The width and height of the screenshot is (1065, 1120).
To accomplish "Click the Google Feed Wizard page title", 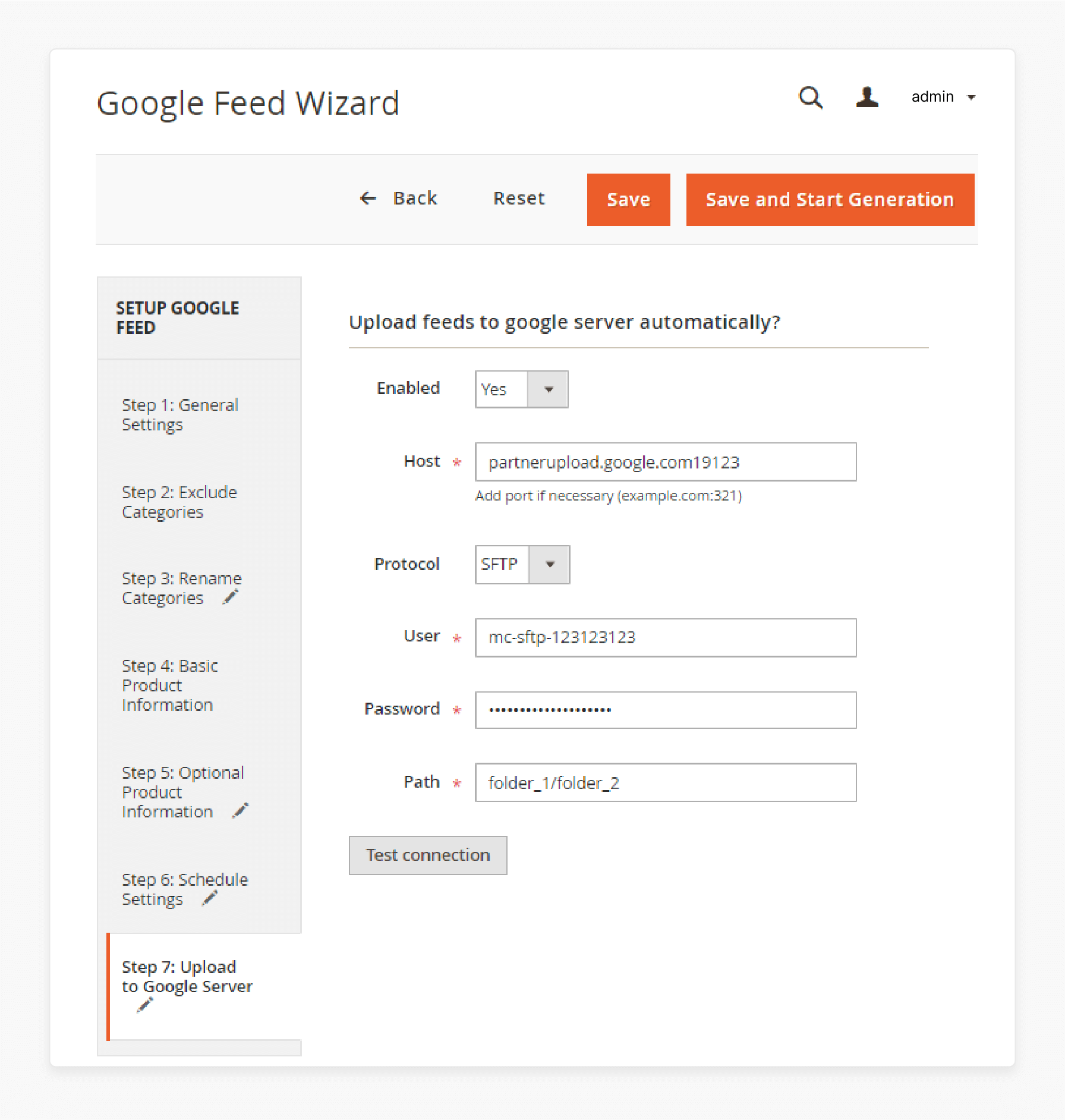I will pos(248,103).
